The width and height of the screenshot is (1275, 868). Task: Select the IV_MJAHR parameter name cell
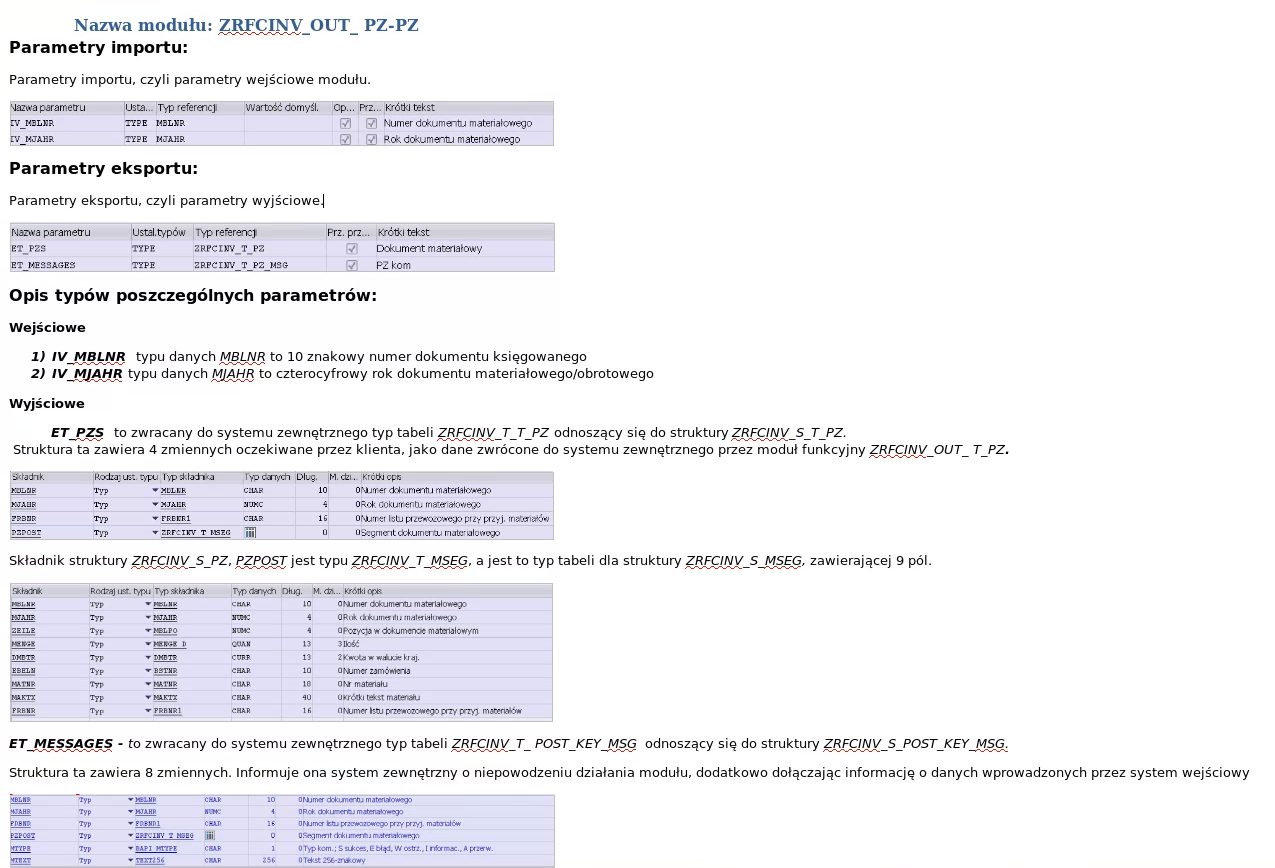(x=67, y=139)
